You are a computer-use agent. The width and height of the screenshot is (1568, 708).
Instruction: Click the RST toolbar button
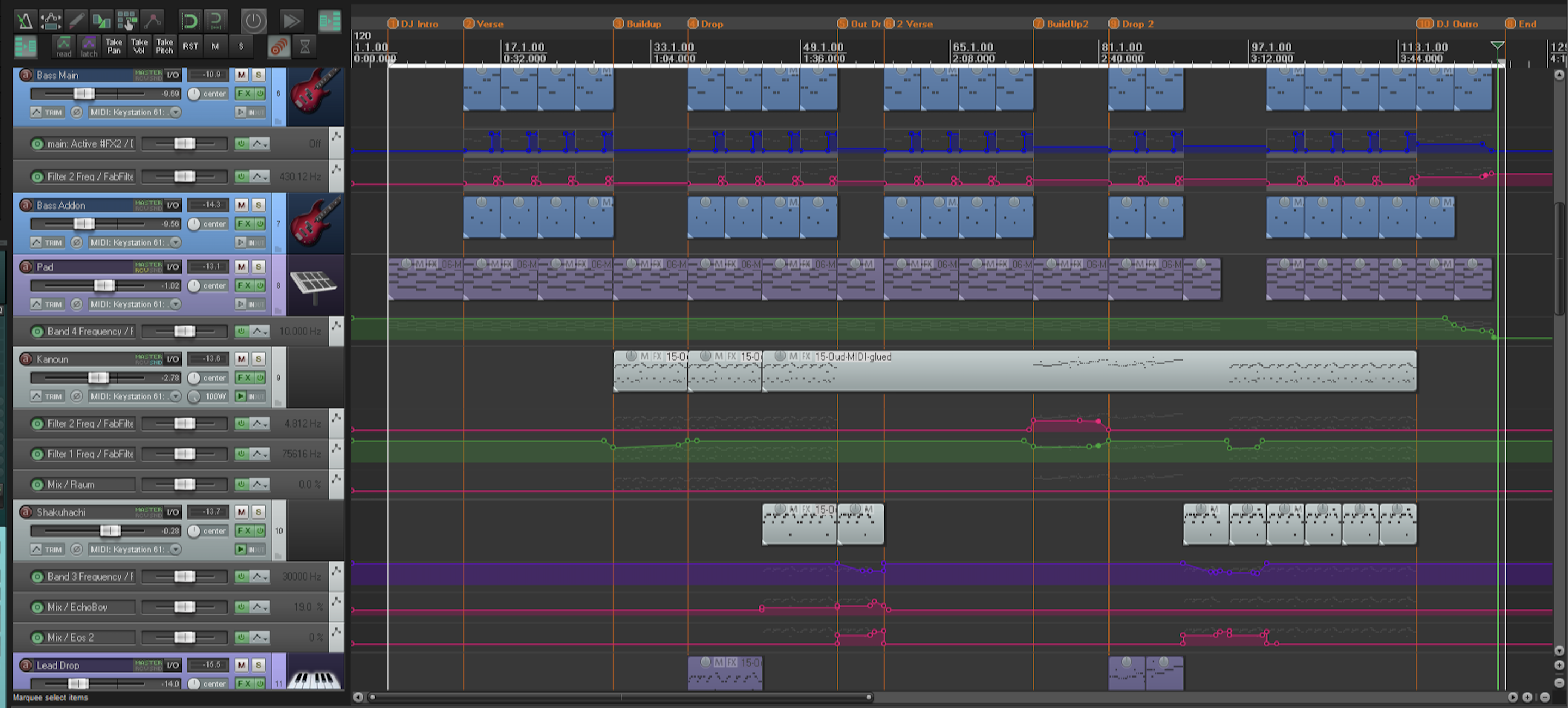(191, 46)
